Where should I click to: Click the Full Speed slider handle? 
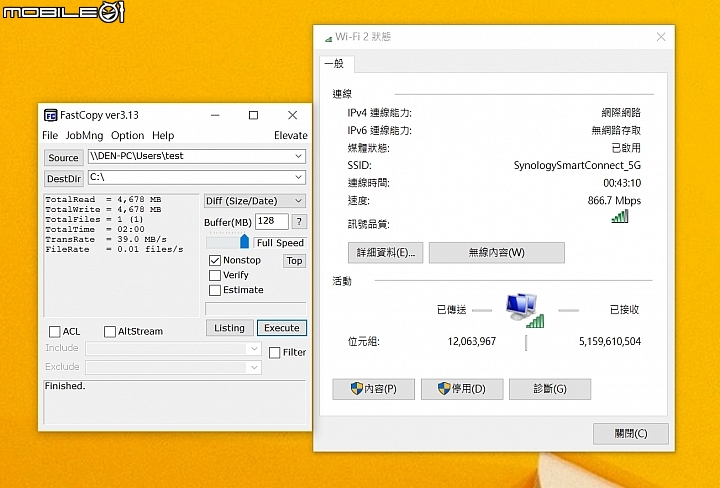click(245, 241)
